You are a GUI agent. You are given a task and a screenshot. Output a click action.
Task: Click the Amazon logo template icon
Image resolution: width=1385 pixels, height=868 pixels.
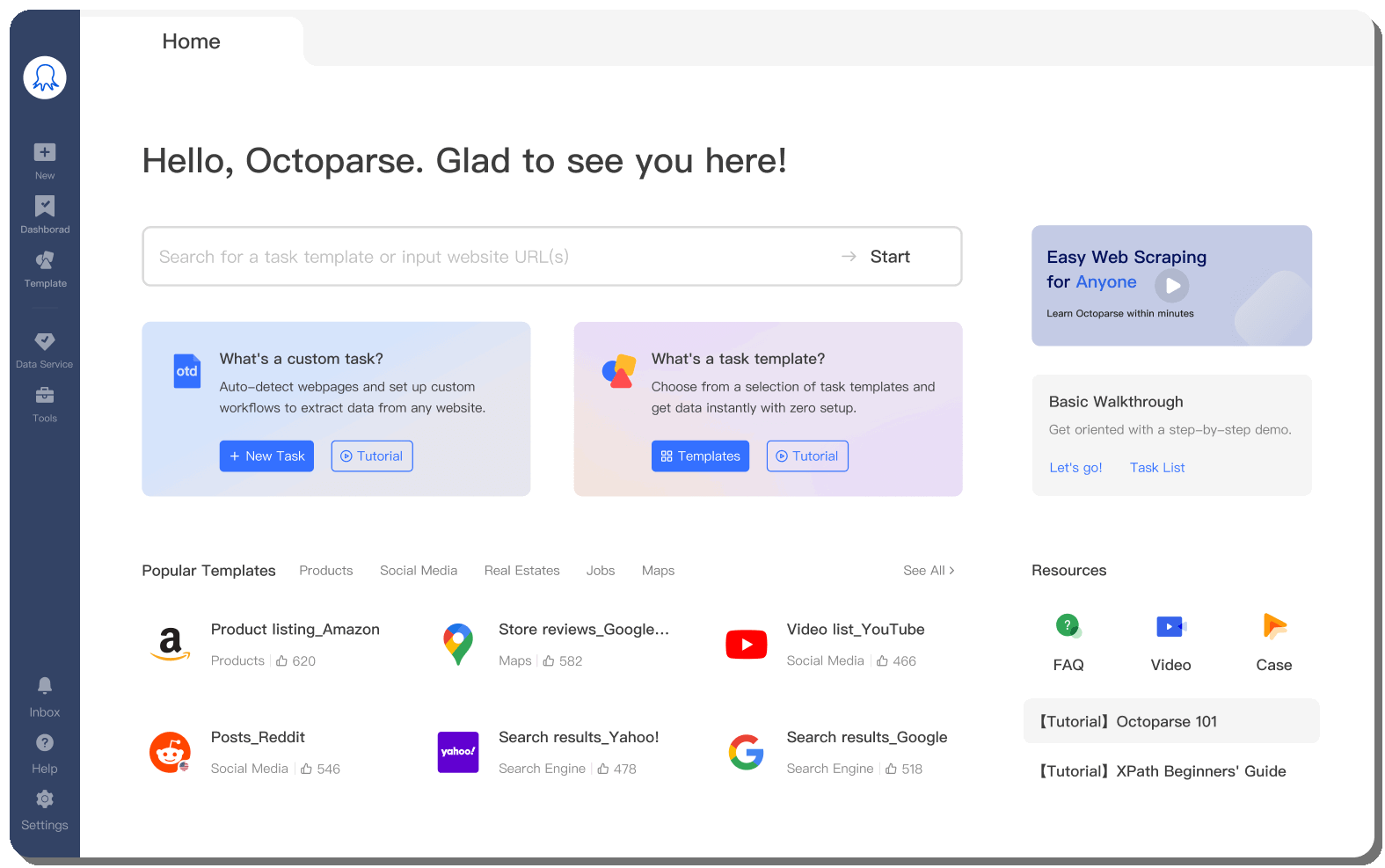171,645
